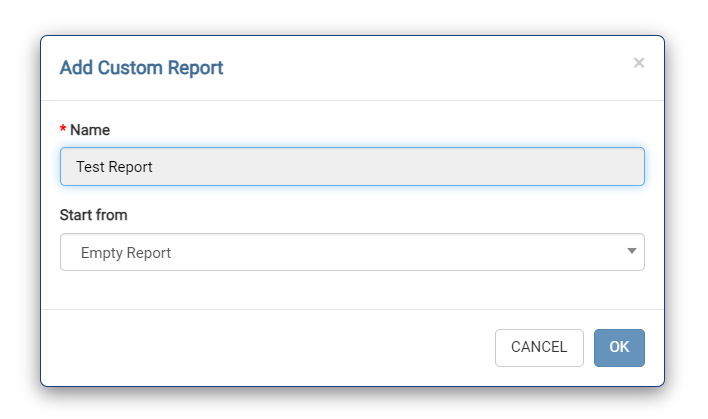The height and width of the screenshot is (419, 708).
Task: Open the Start from dropdown
Action: coord(352,252)
